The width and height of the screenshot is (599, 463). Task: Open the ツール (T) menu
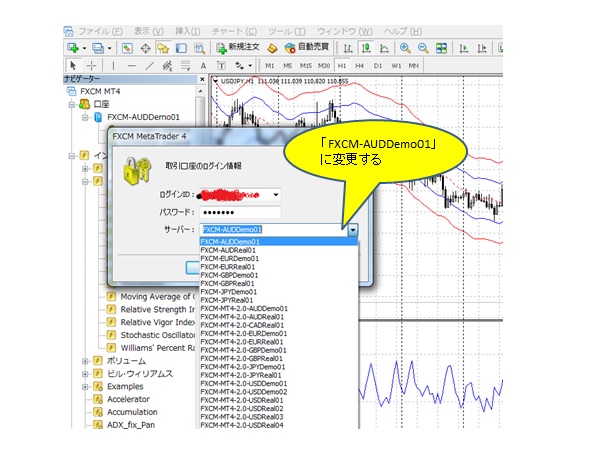pos(287,31)
